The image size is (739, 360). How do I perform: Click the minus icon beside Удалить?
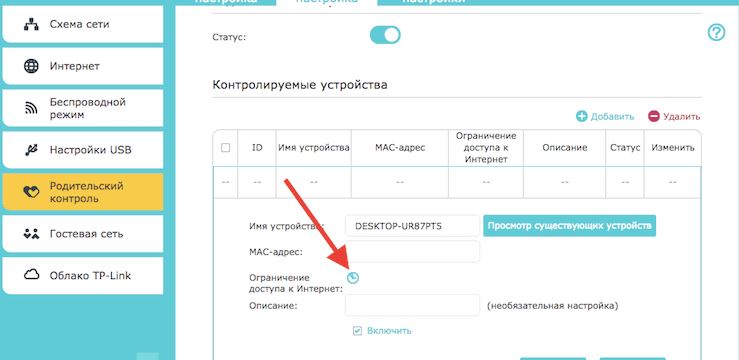654,116
